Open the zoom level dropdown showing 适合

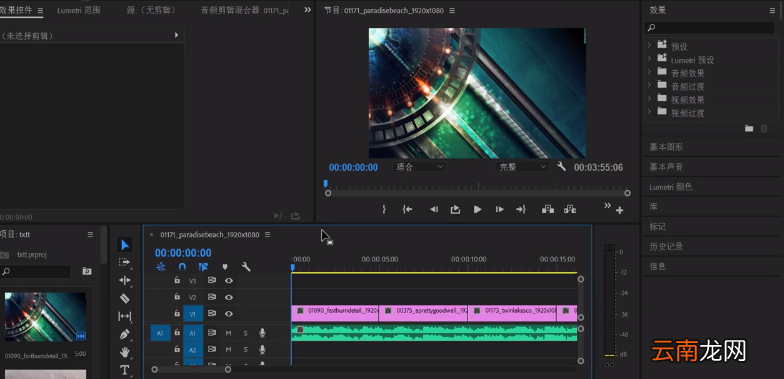coord(419,167)
